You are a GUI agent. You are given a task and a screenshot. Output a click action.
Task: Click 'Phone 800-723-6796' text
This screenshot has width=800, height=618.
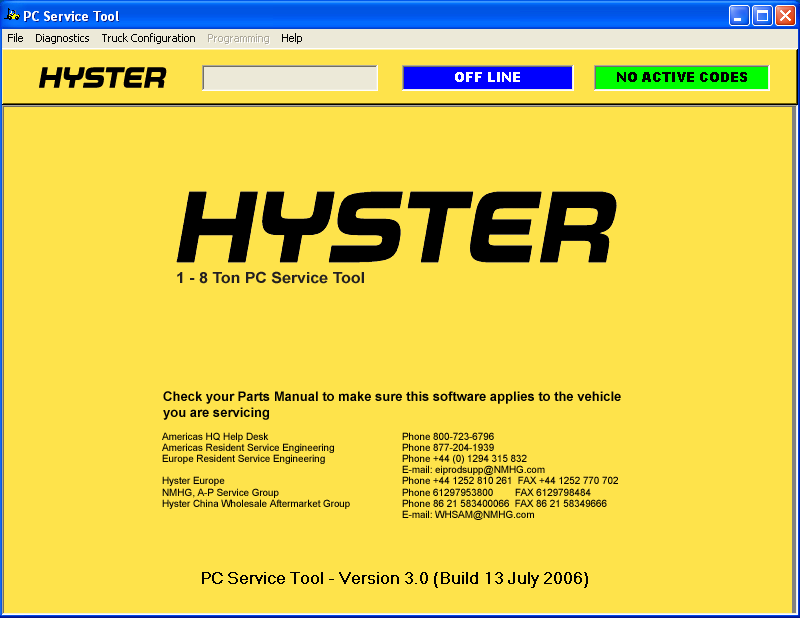click(448, 436)
